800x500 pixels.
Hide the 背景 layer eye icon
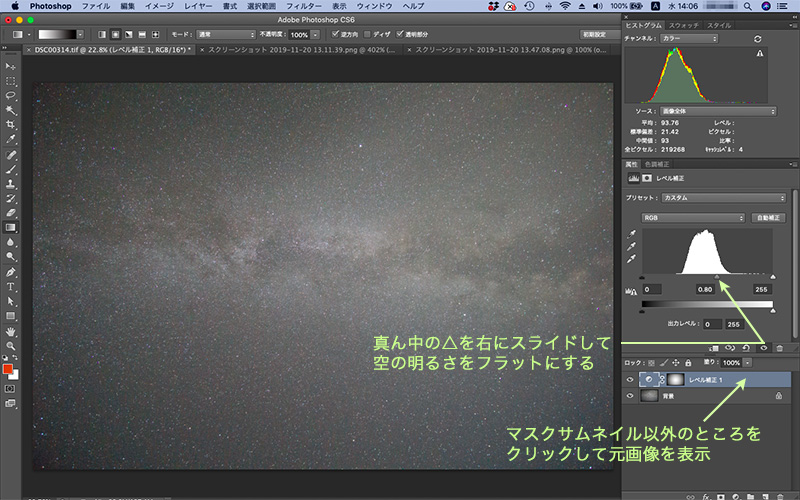630,395
